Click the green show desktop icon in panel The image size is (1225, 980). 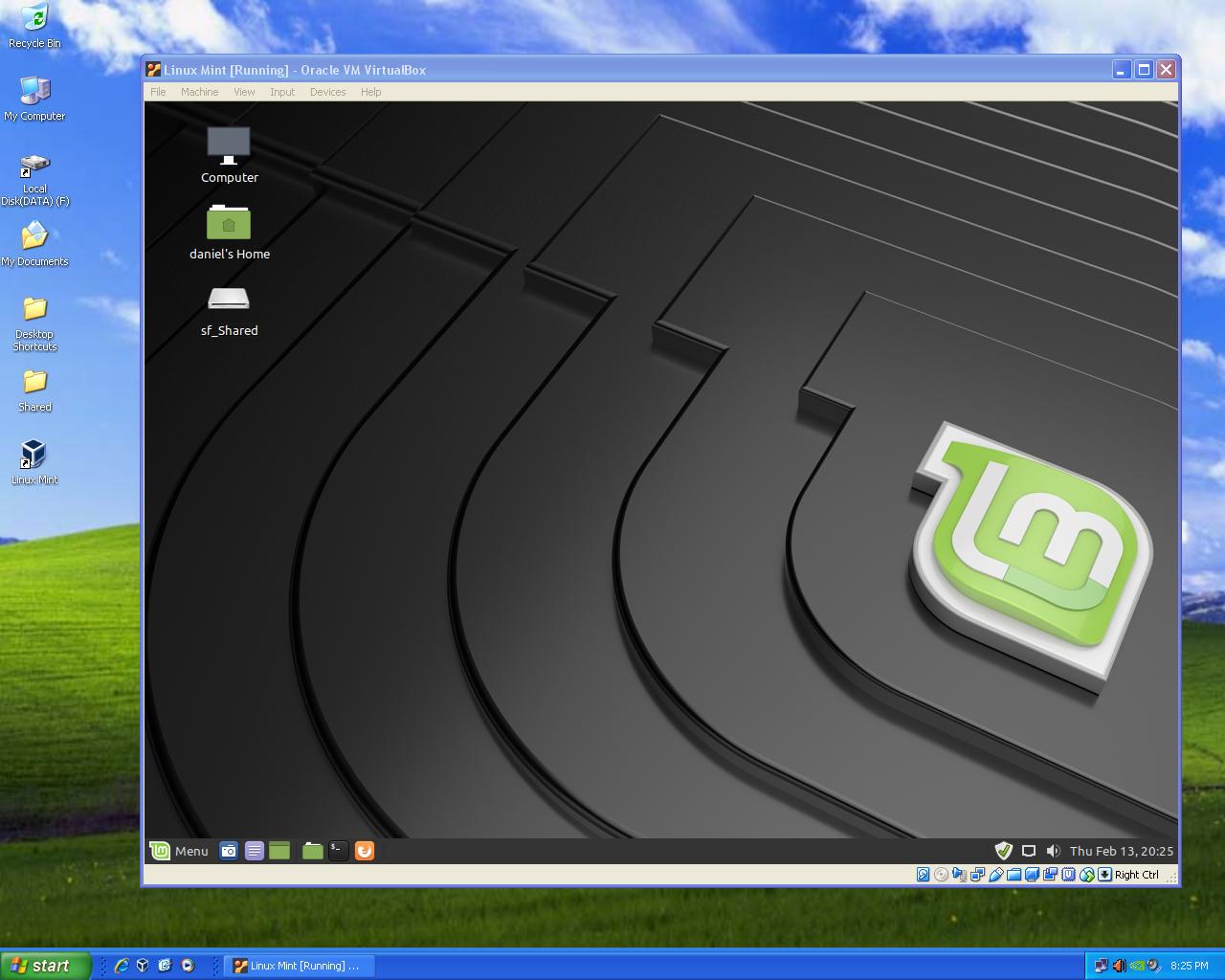point(279,851)
